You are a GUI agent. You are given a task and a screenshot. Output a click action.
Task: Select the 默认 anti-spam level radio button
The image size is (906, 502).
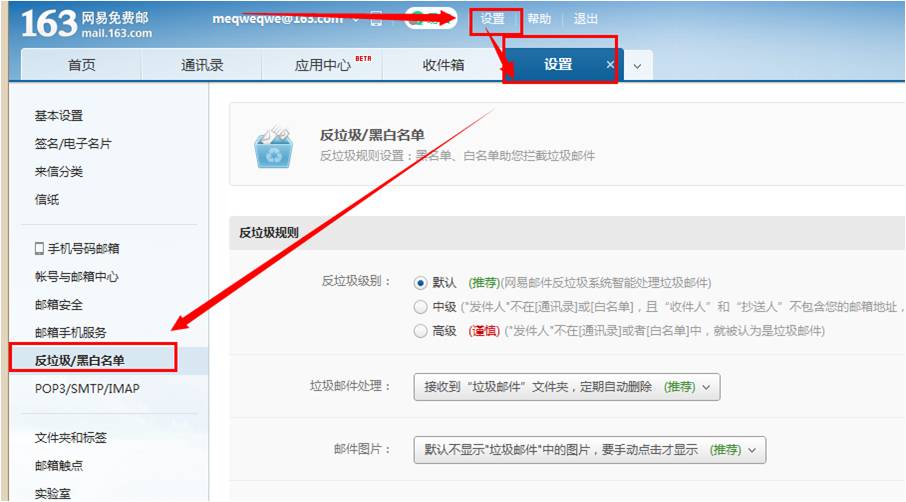(x=421, y=283)
